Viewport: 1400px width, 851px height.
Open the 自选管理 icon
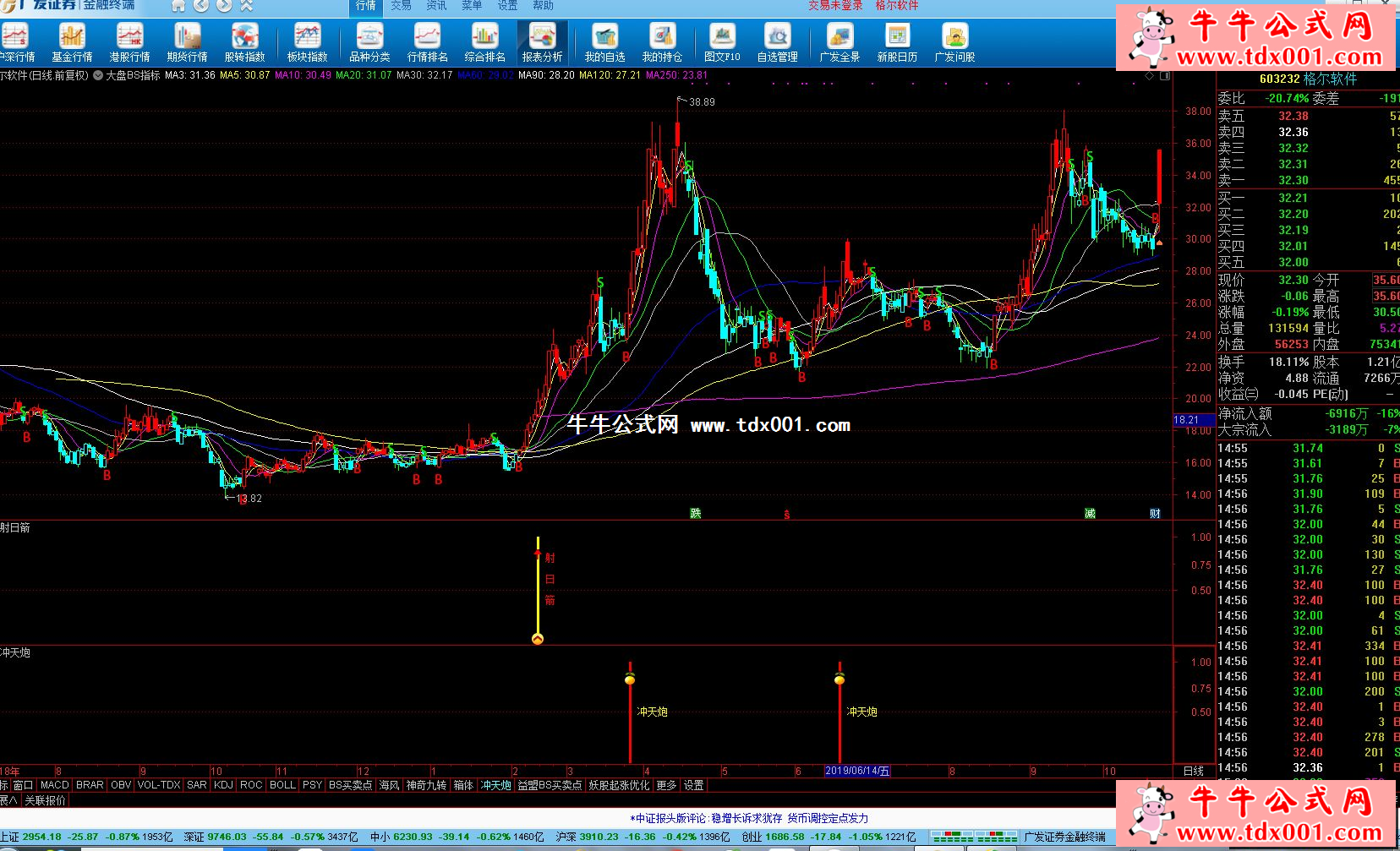coord(777,43)
